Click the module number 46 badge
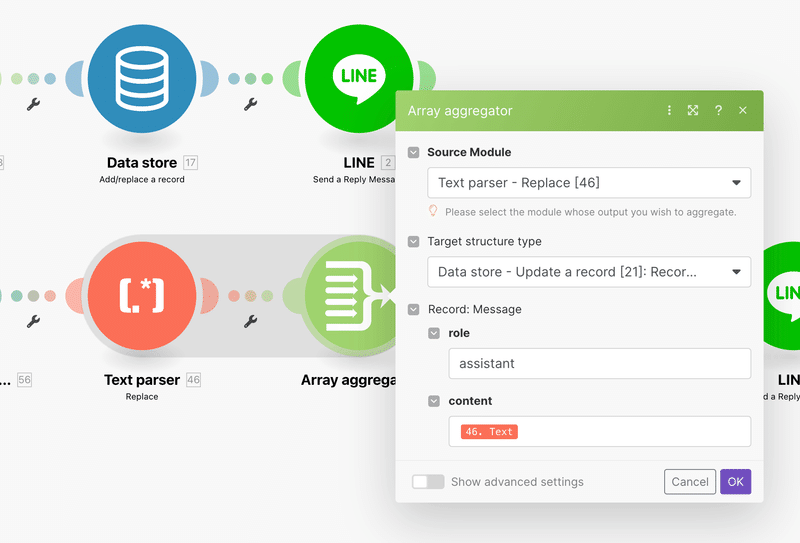 click(193, 380)
